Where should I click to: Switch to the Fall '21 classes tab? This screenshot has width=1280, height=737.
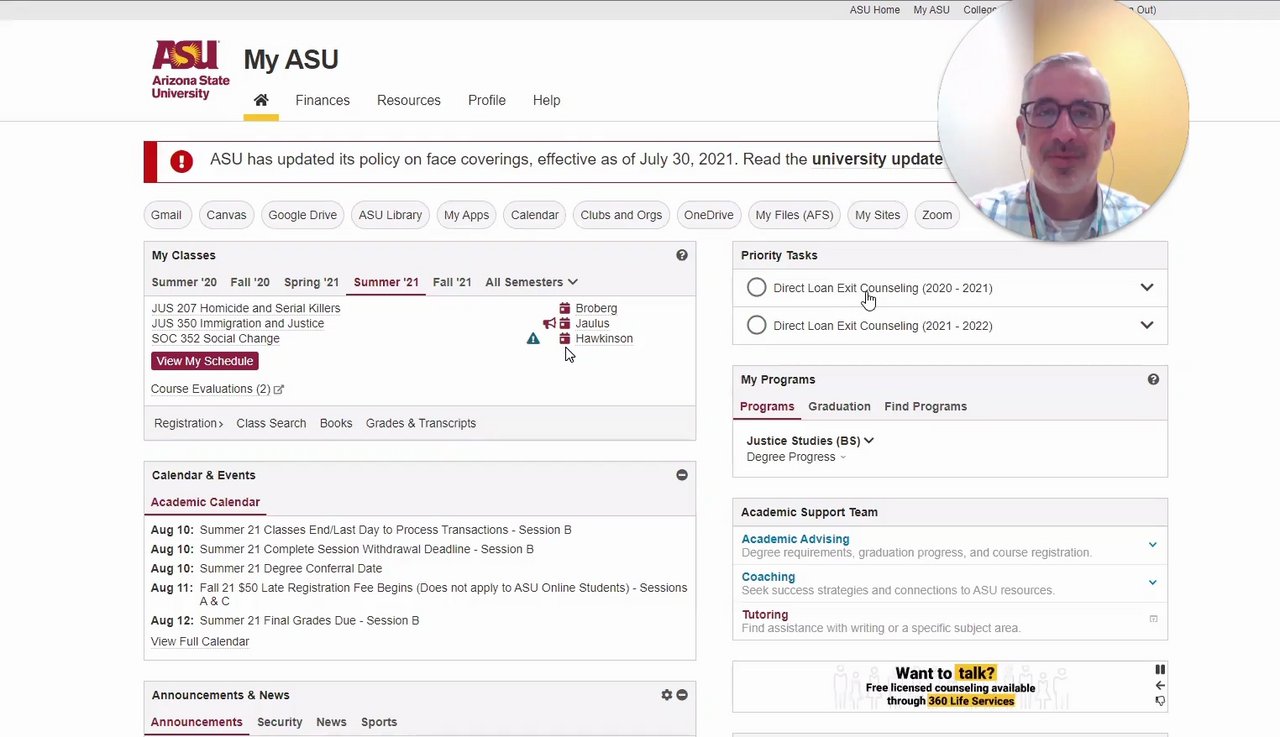452,282
